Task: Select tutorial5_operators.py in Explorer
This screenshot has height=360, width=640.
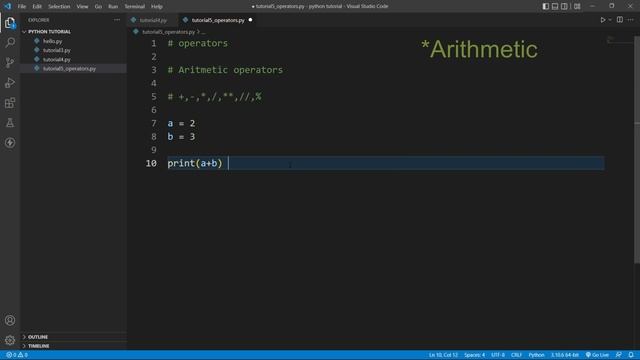Action: (69, 69)
